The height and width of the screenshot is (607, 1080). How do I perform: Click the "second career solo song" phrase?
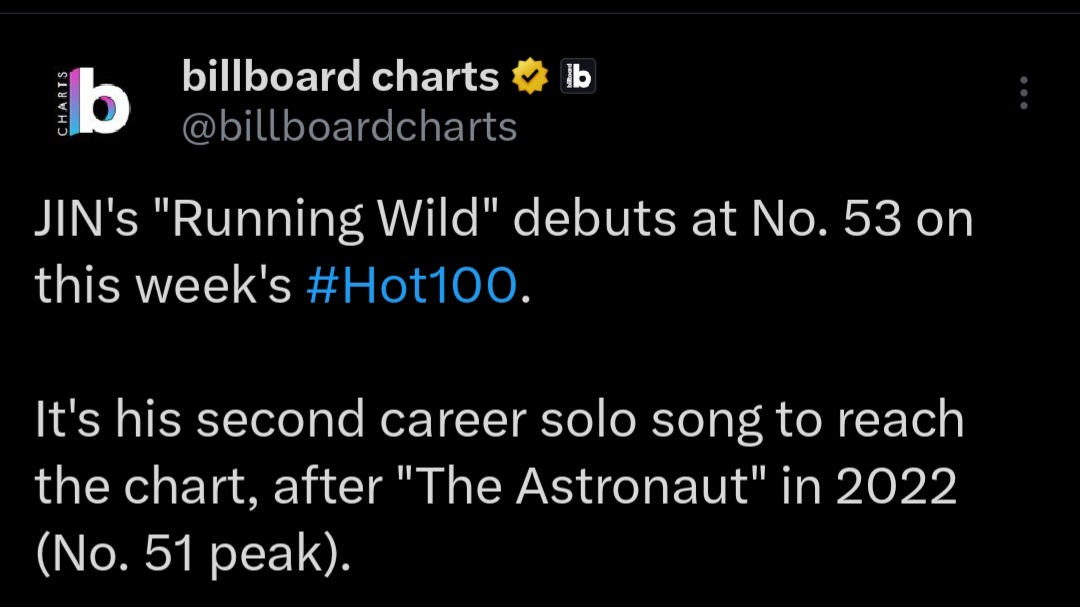(479, 420)
